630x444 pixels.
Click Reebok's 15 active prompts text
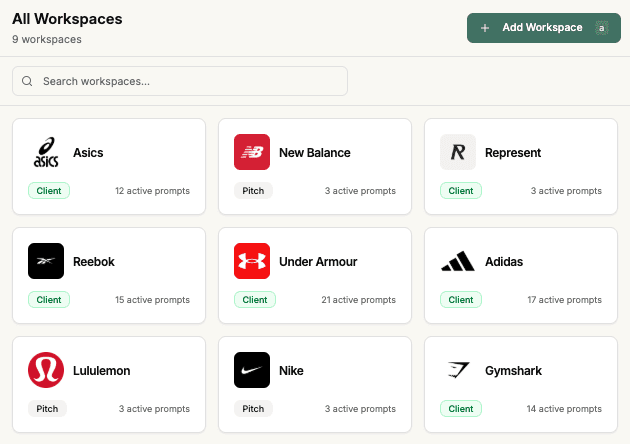[152, 299]
